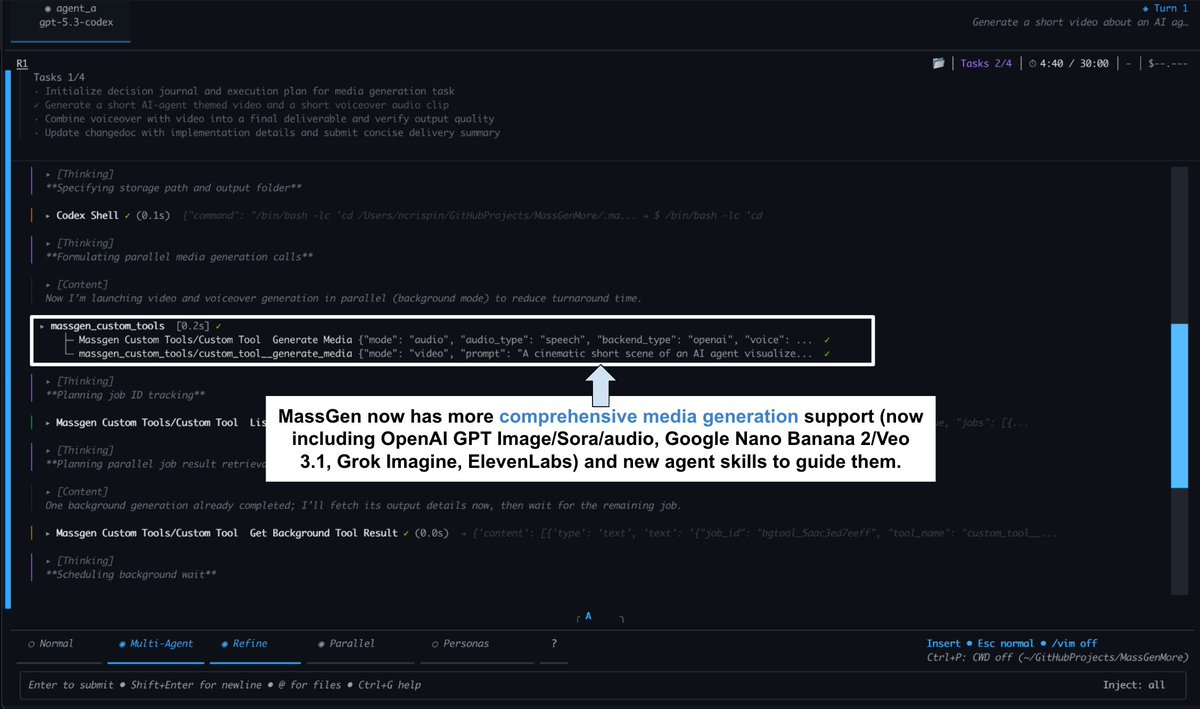The image size is (1200, 709).
Task: Click the 4:40 / 30:00 timer
Action: [x=1069, y=63]
